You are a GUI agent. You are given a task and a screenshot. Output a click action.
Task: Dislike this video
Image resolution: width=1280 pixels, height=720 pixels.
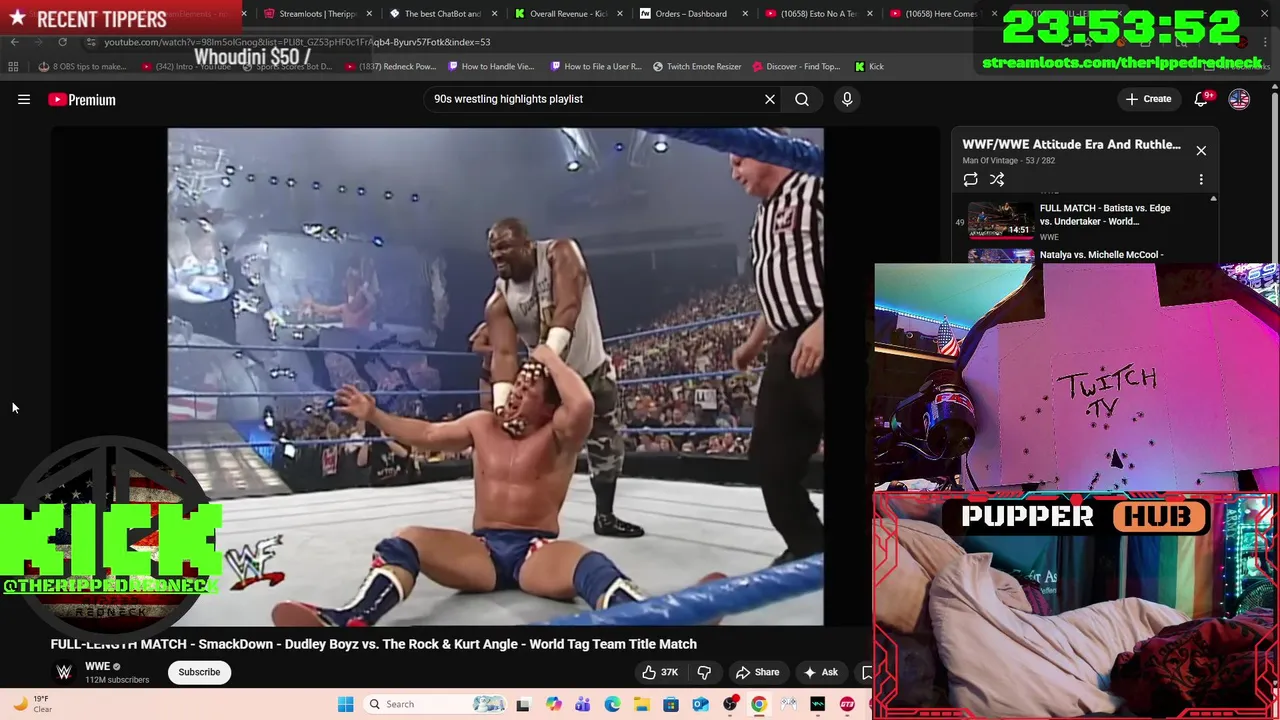click(x=704, y=672)
